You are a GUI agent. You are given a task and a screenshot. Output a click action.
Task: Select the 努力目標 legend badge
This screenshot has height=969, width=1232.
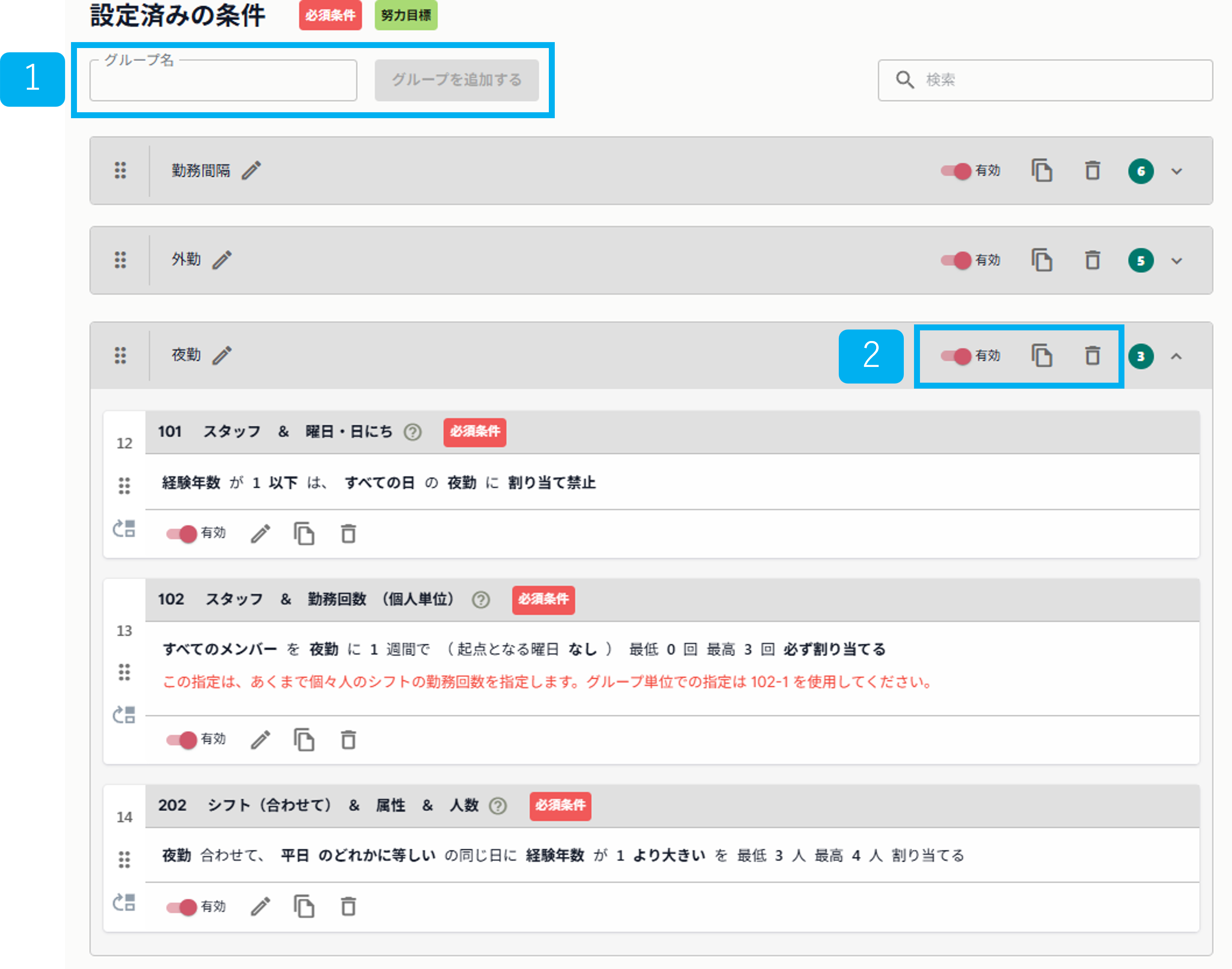406,16
